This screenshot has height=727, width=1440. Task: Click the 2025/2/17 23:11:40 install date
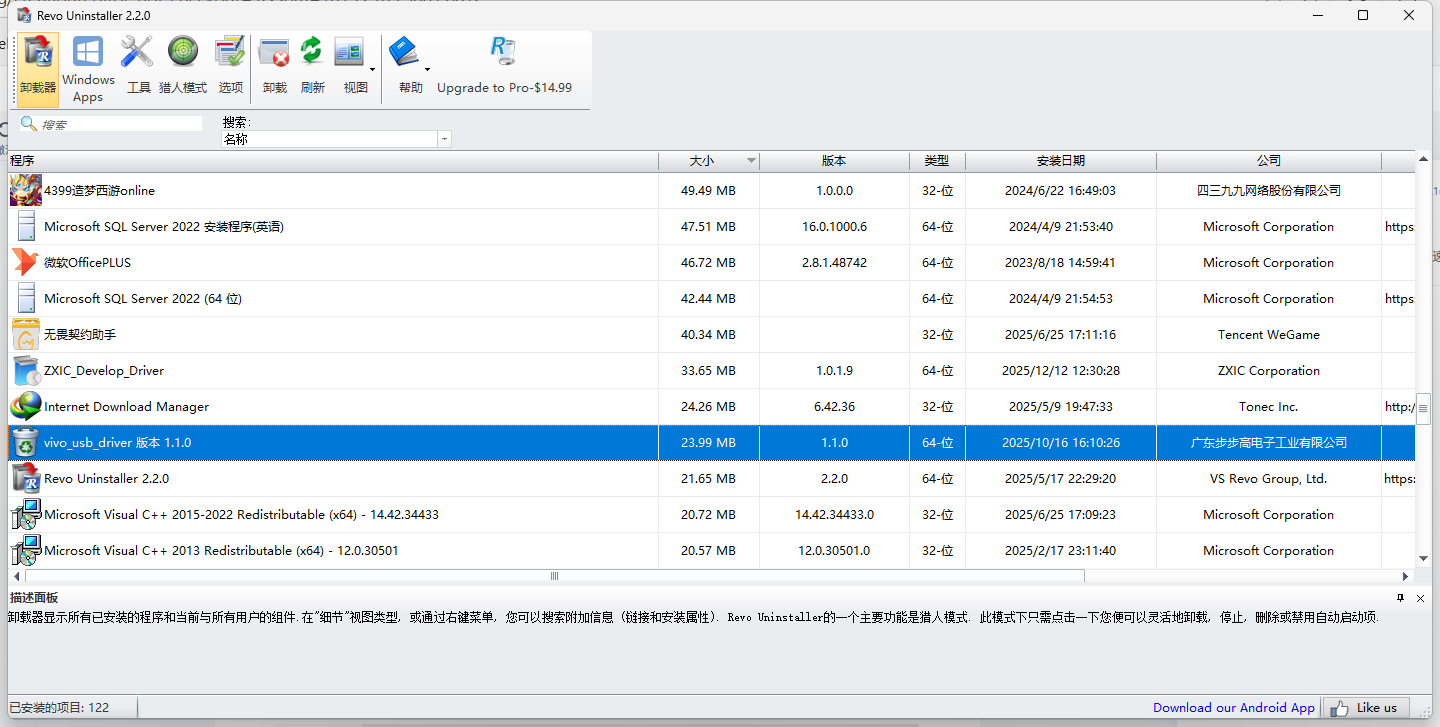click(x=1060, y=550)
